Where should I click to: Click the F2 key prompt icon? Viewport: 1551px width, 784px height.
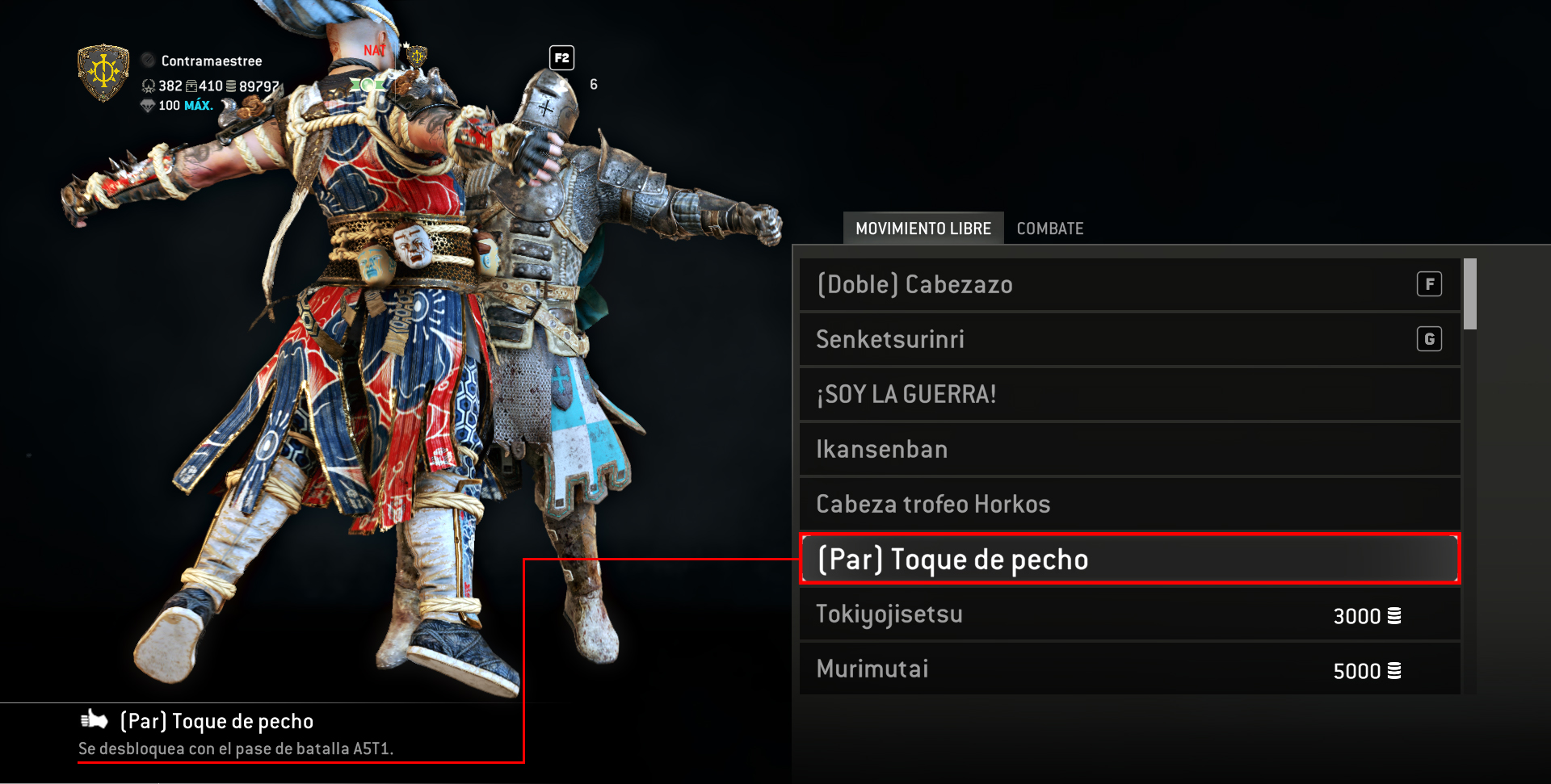561,58
